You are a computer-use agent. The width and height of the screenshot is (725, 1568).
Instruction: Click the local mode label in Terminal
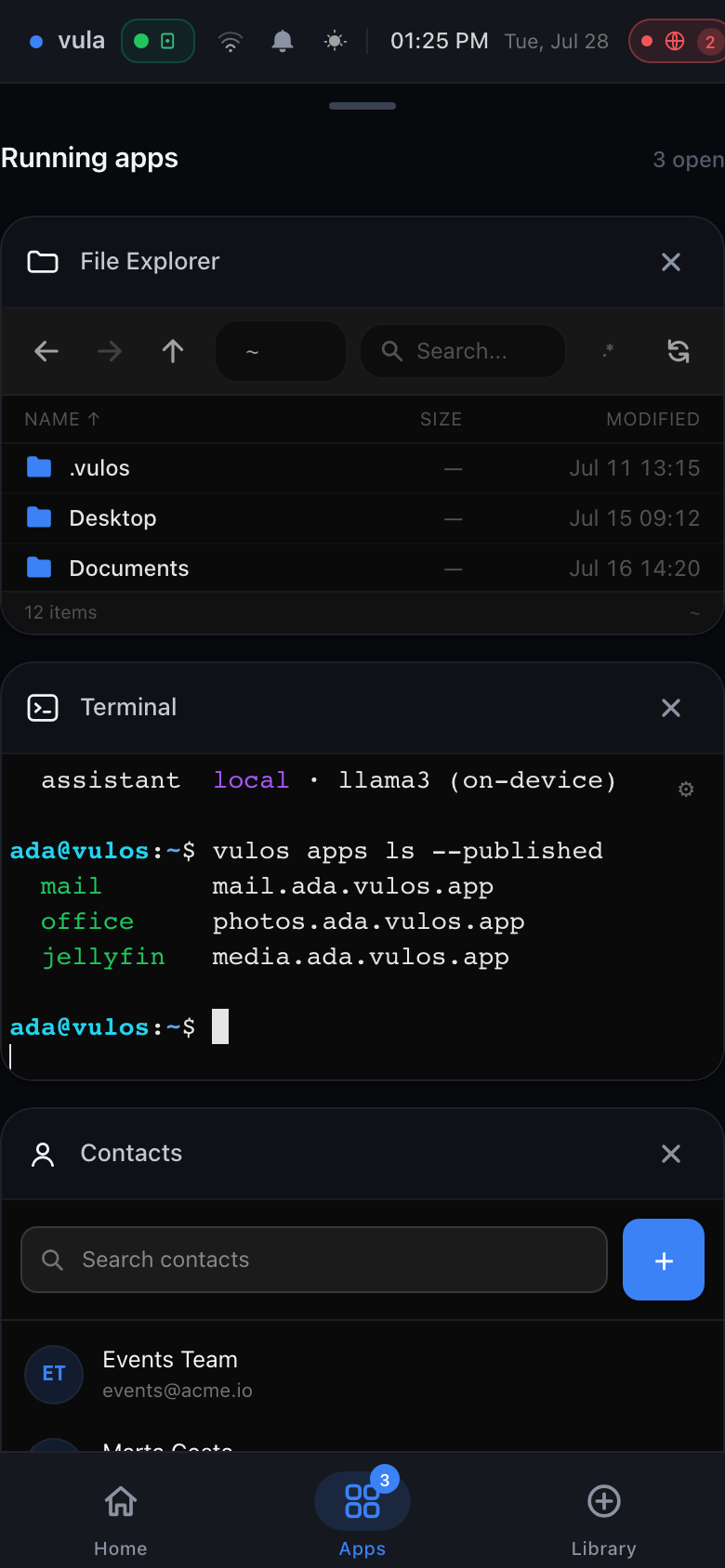pos(251,780)
